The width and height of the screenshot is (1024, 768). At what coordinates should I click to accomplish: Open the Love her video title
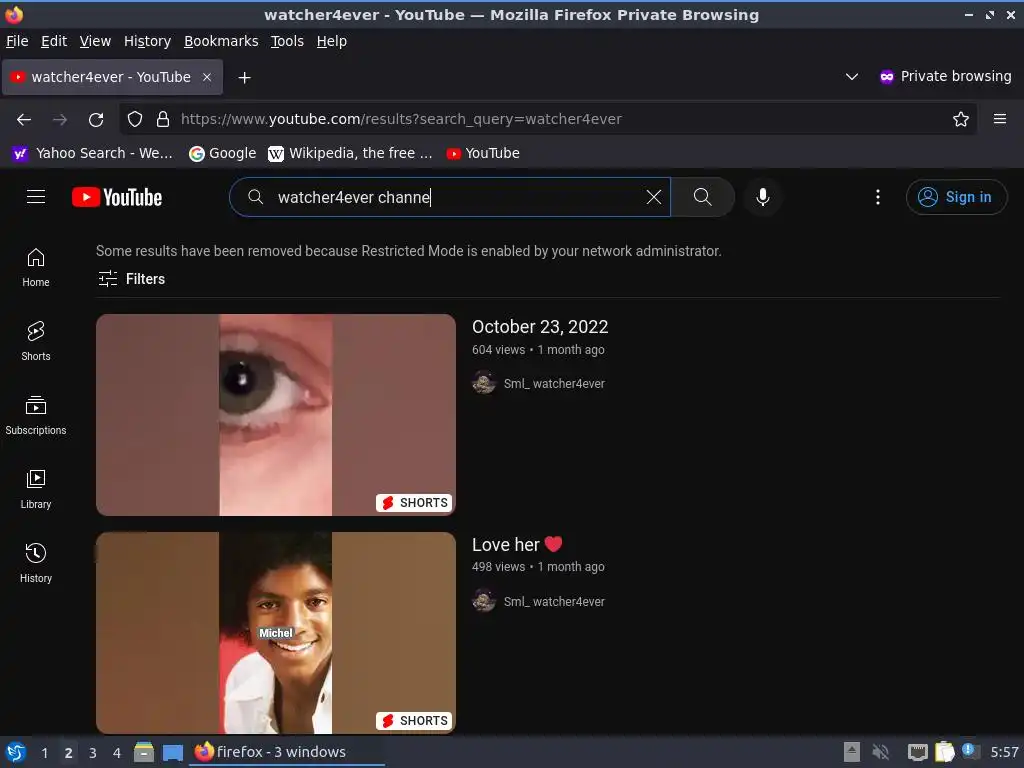click(x=517, y=544)
